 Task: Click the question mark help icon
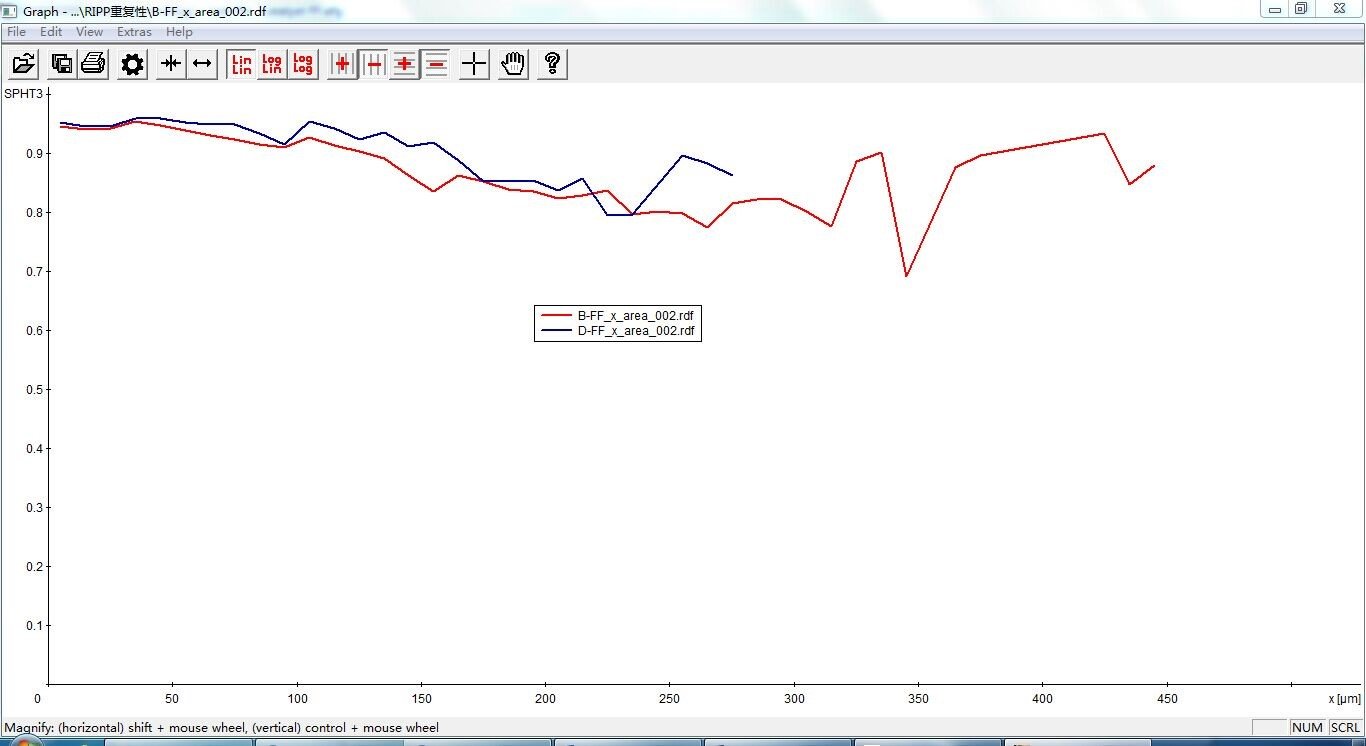[552, 65]
